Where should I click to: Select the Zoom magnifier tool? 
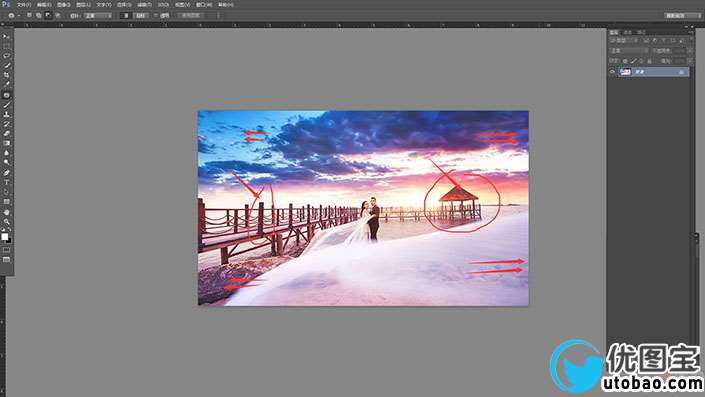[6, 221]
